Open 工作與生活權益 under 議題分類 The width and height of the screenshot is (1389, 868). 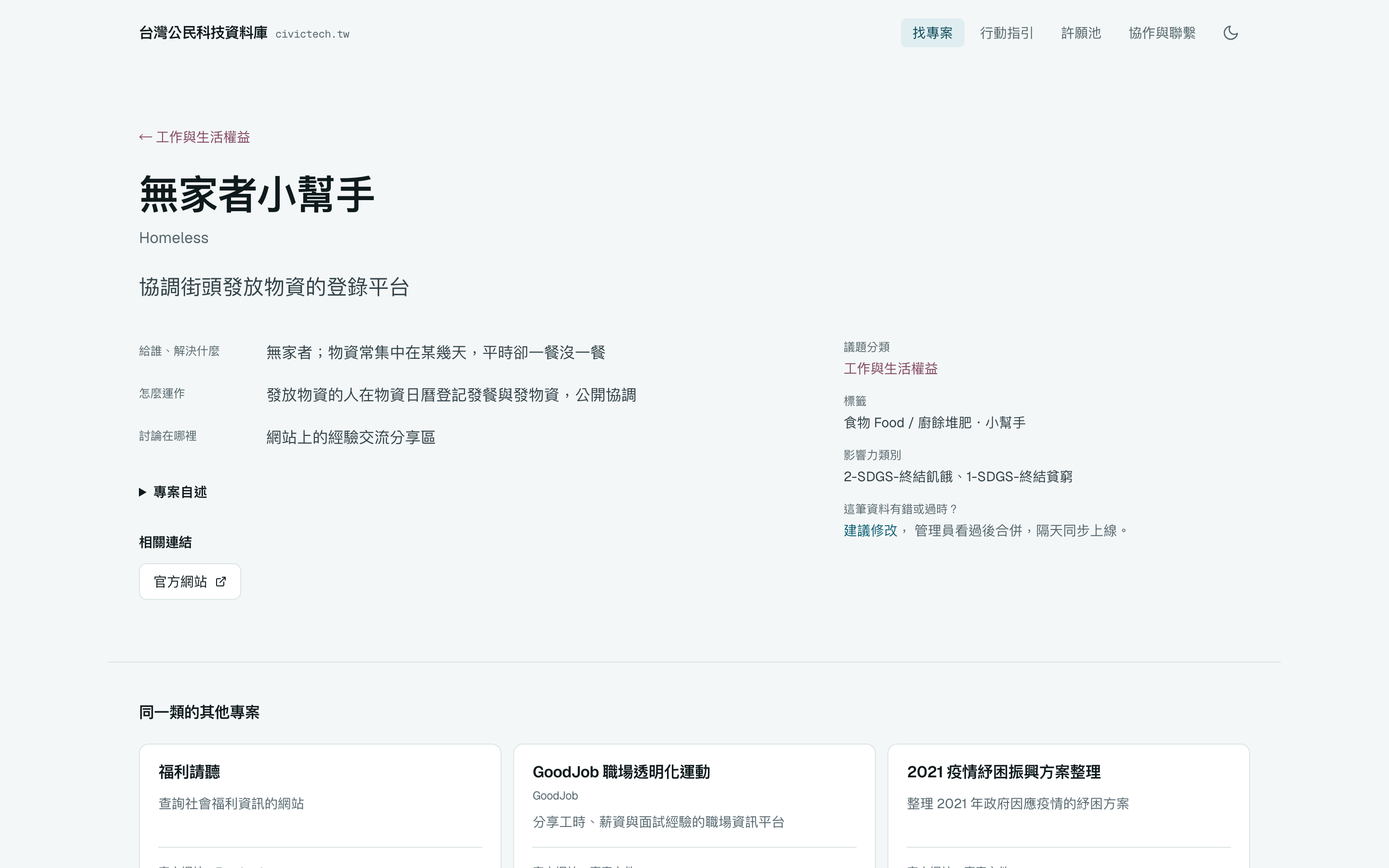[x=890, y=368]
